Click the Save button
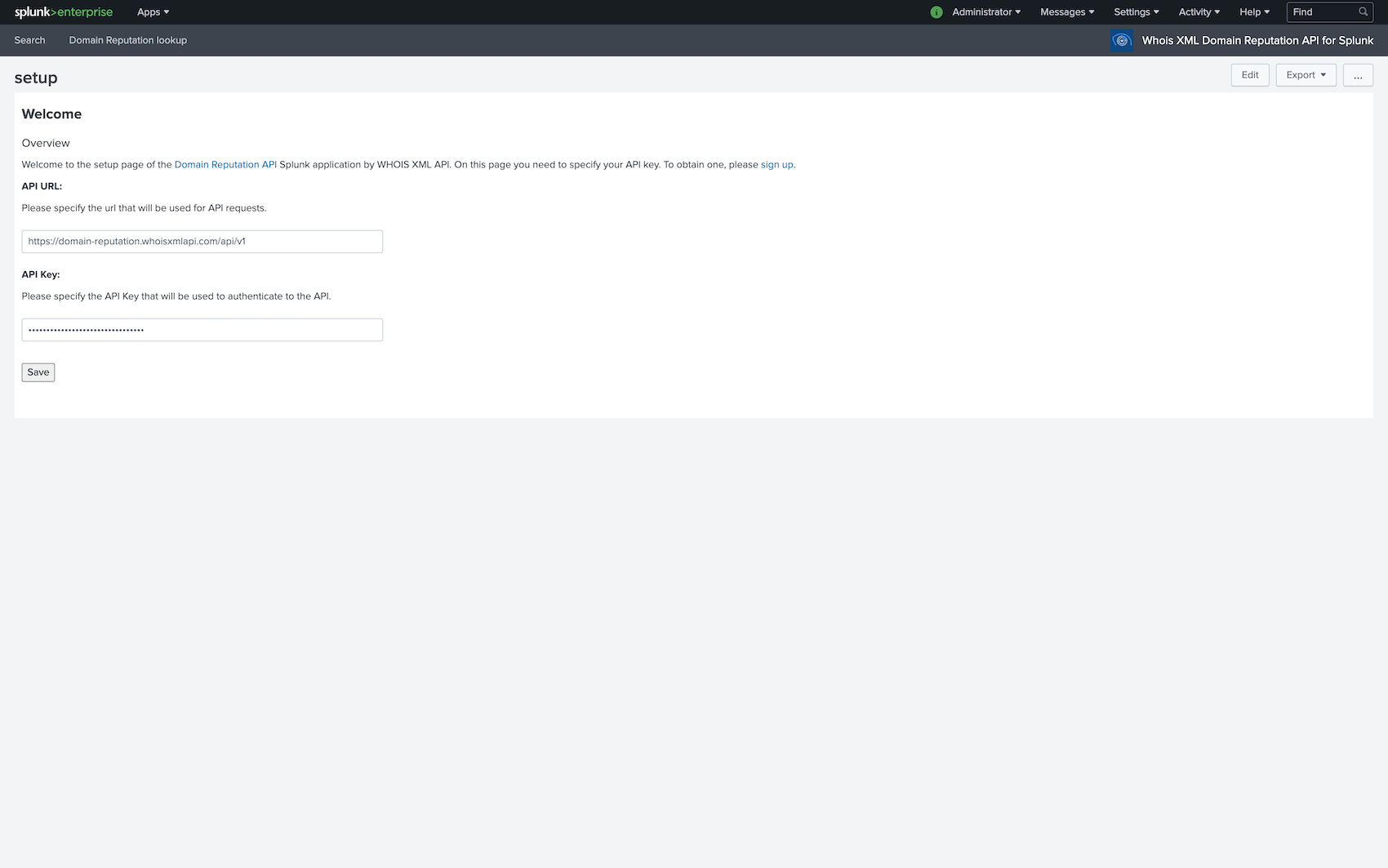 pyautogui.click(x=38, y=372)
